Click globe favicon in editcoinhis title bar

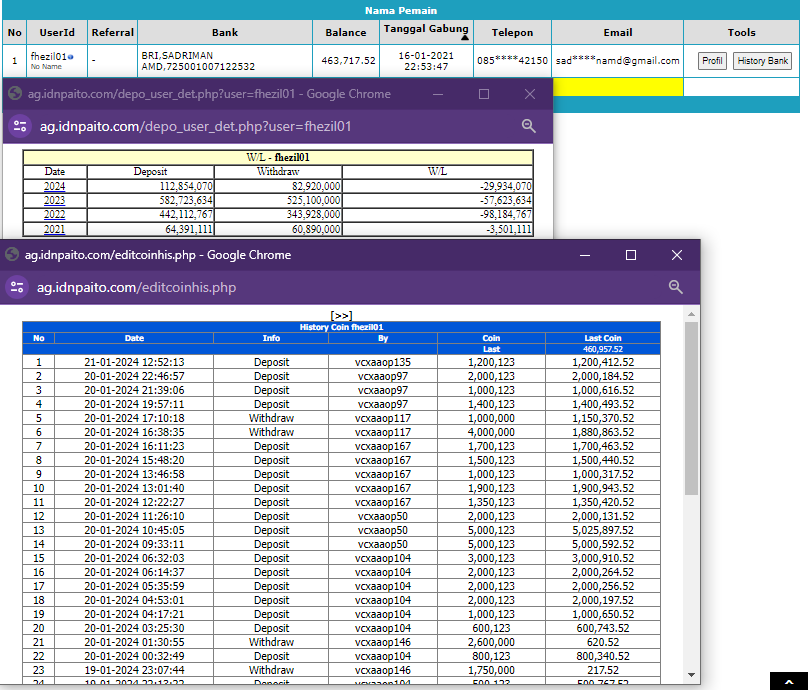point(12,254)
